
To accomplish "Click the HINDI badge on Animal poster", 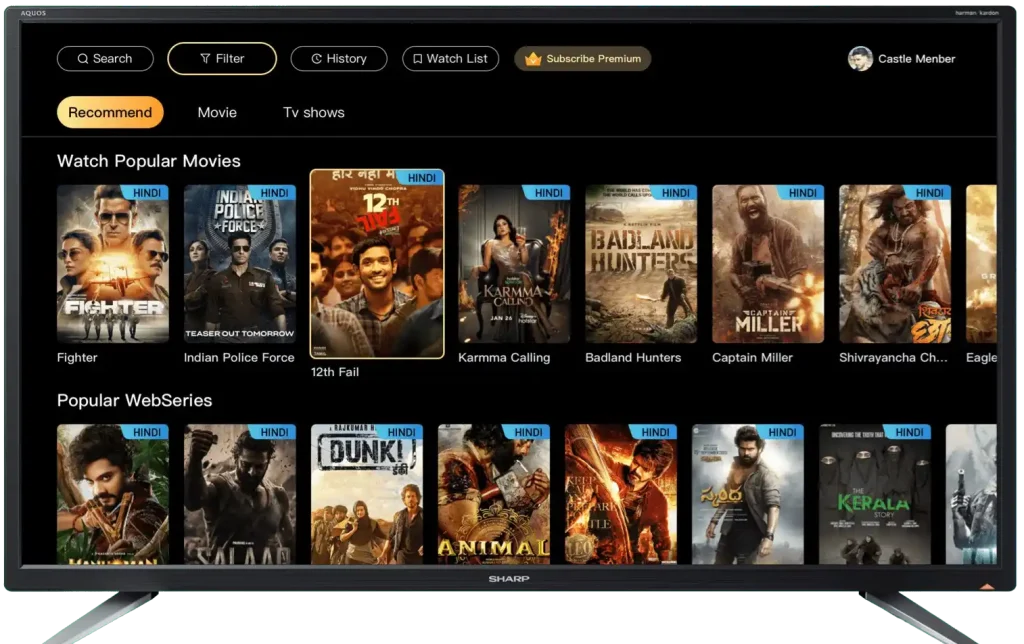I will point(528,432).
